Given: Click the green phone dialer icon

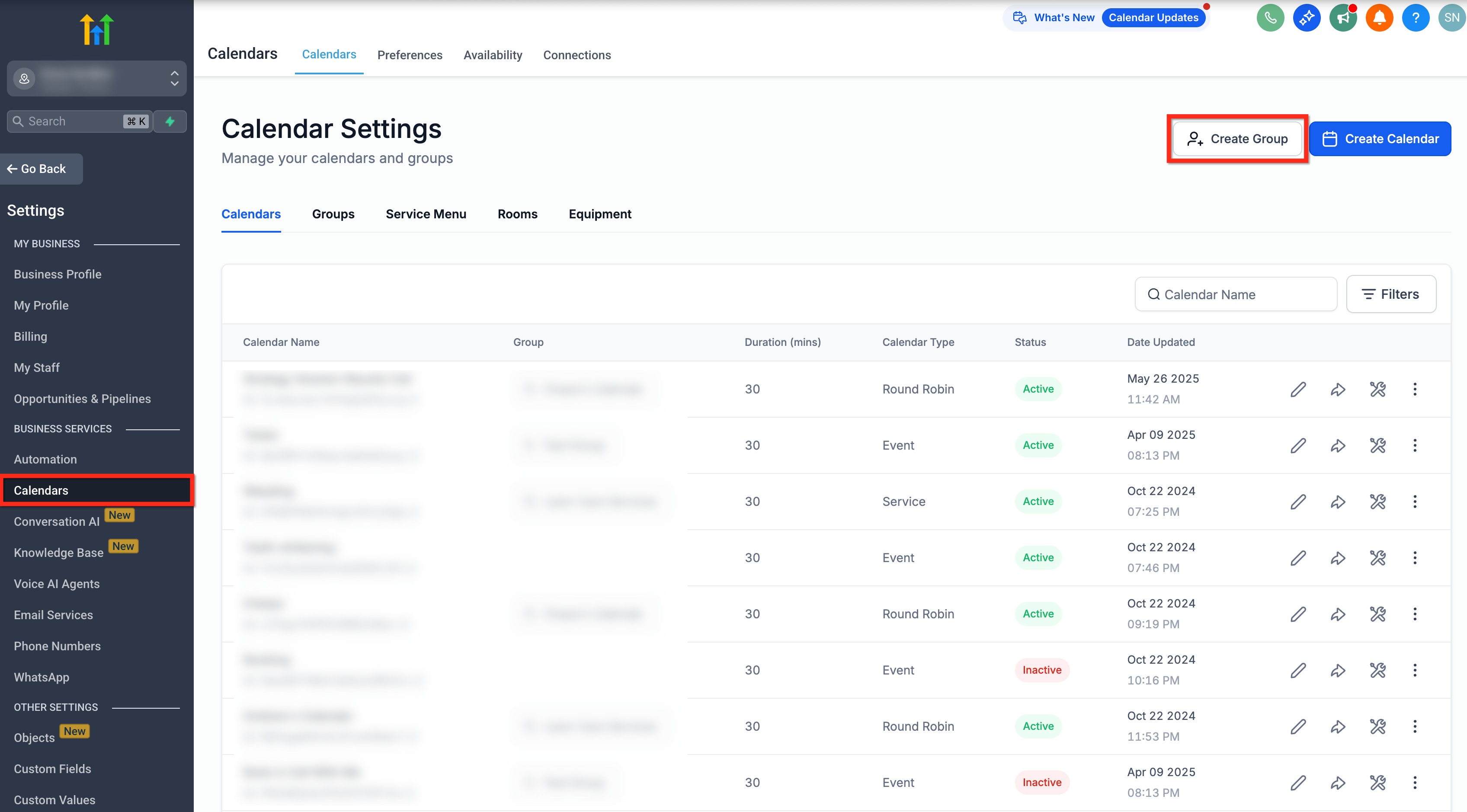Looking at the screenshot, I should [1270, 18].
